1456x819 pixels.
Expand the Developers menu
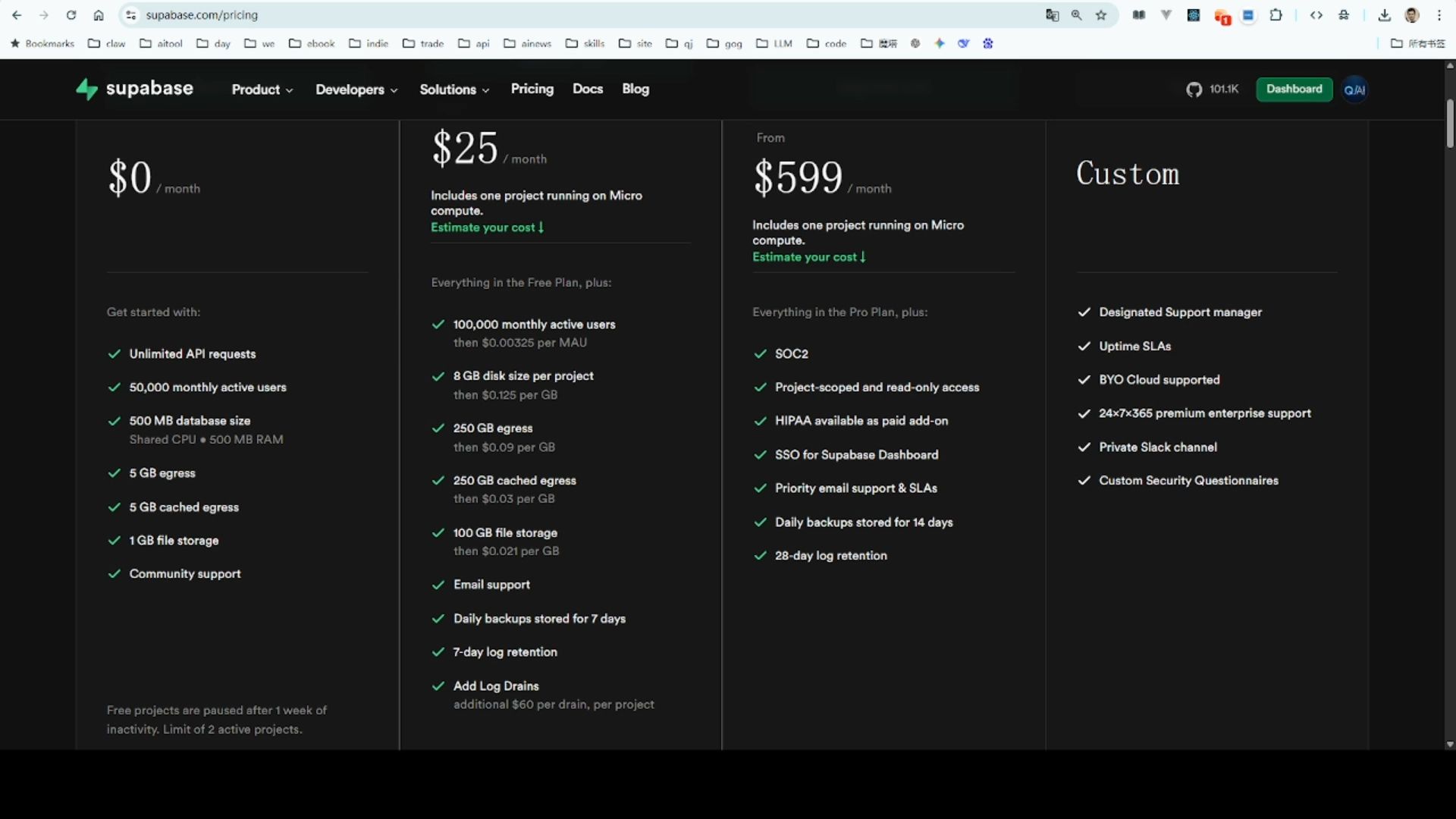point(356,89)
